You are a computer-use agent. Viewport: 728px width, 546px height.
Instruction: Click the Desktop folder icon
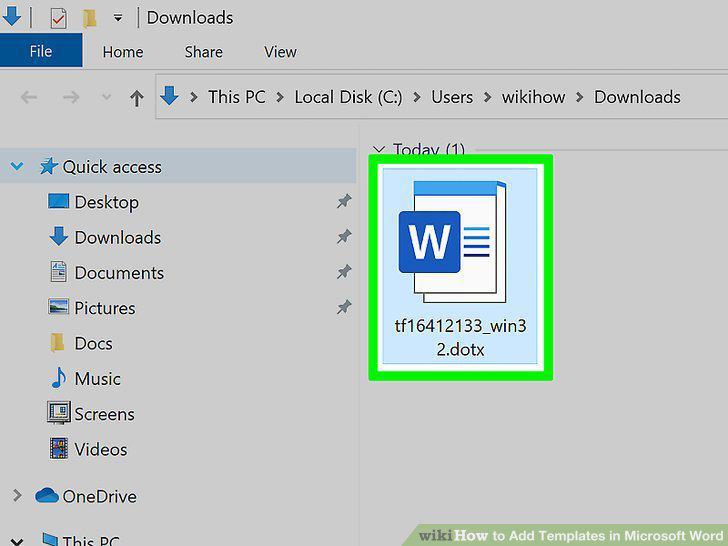58,201
